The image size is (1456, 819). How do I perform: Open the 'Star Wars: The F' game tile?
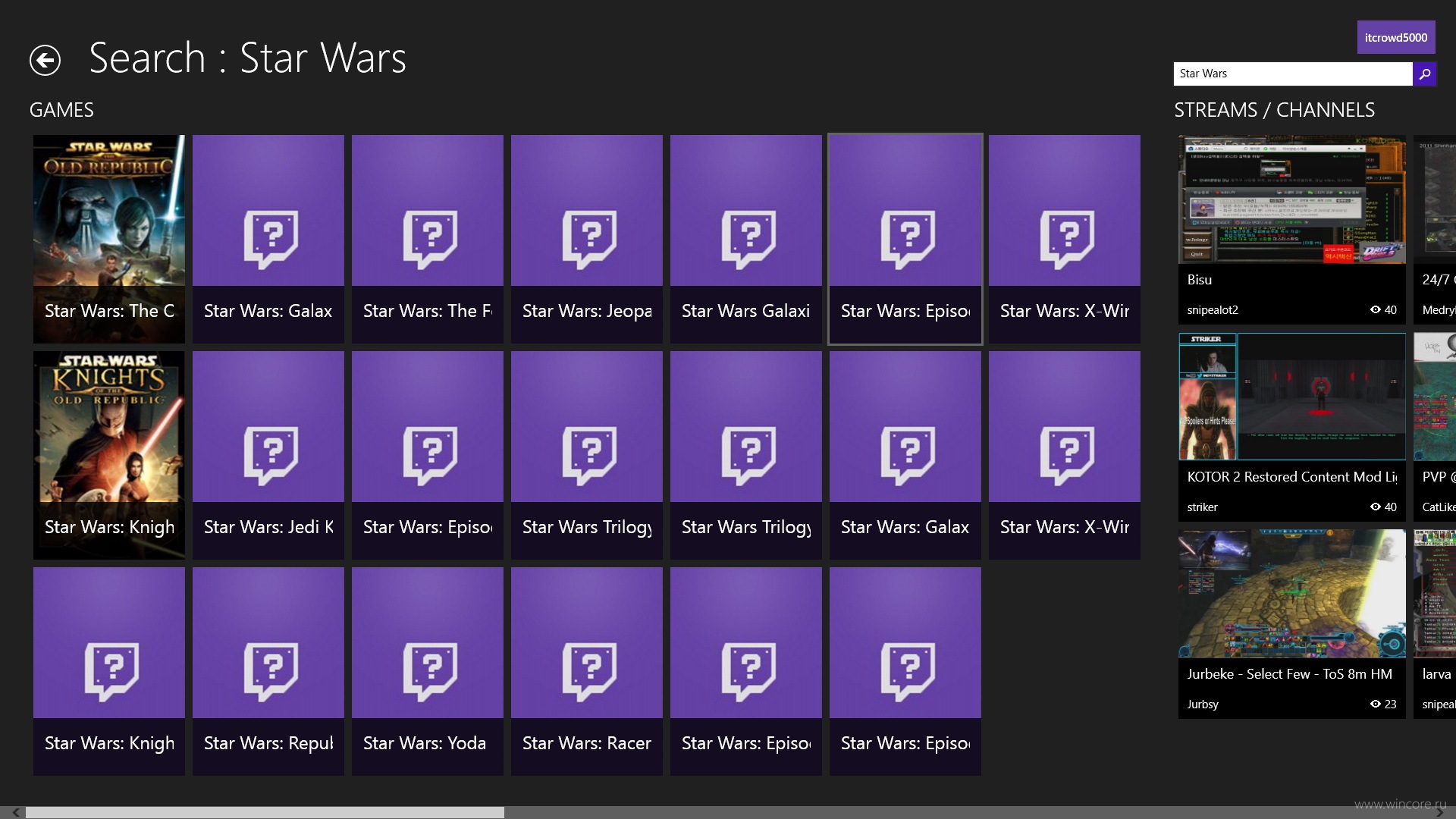pyautogui.click(x=428, y=239)
